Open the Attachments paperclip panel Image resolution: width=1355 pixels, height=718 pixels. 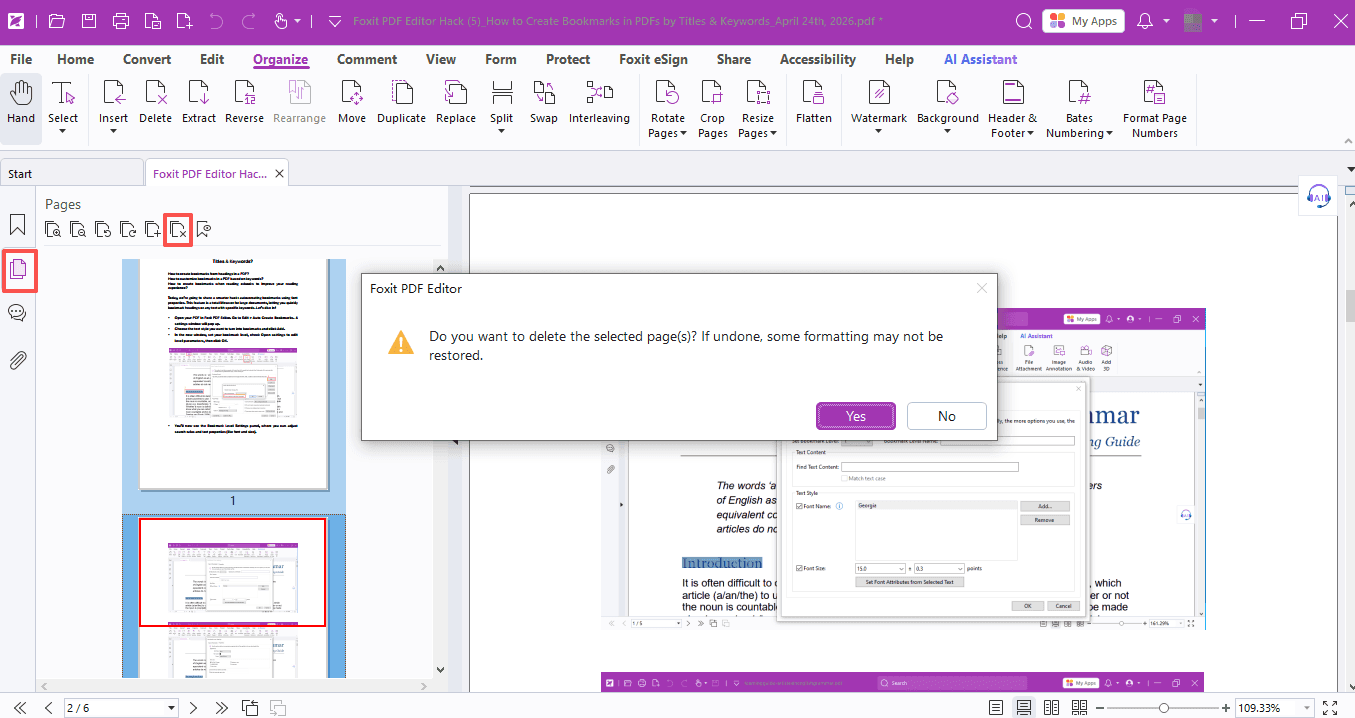click(x=17, y=360)
